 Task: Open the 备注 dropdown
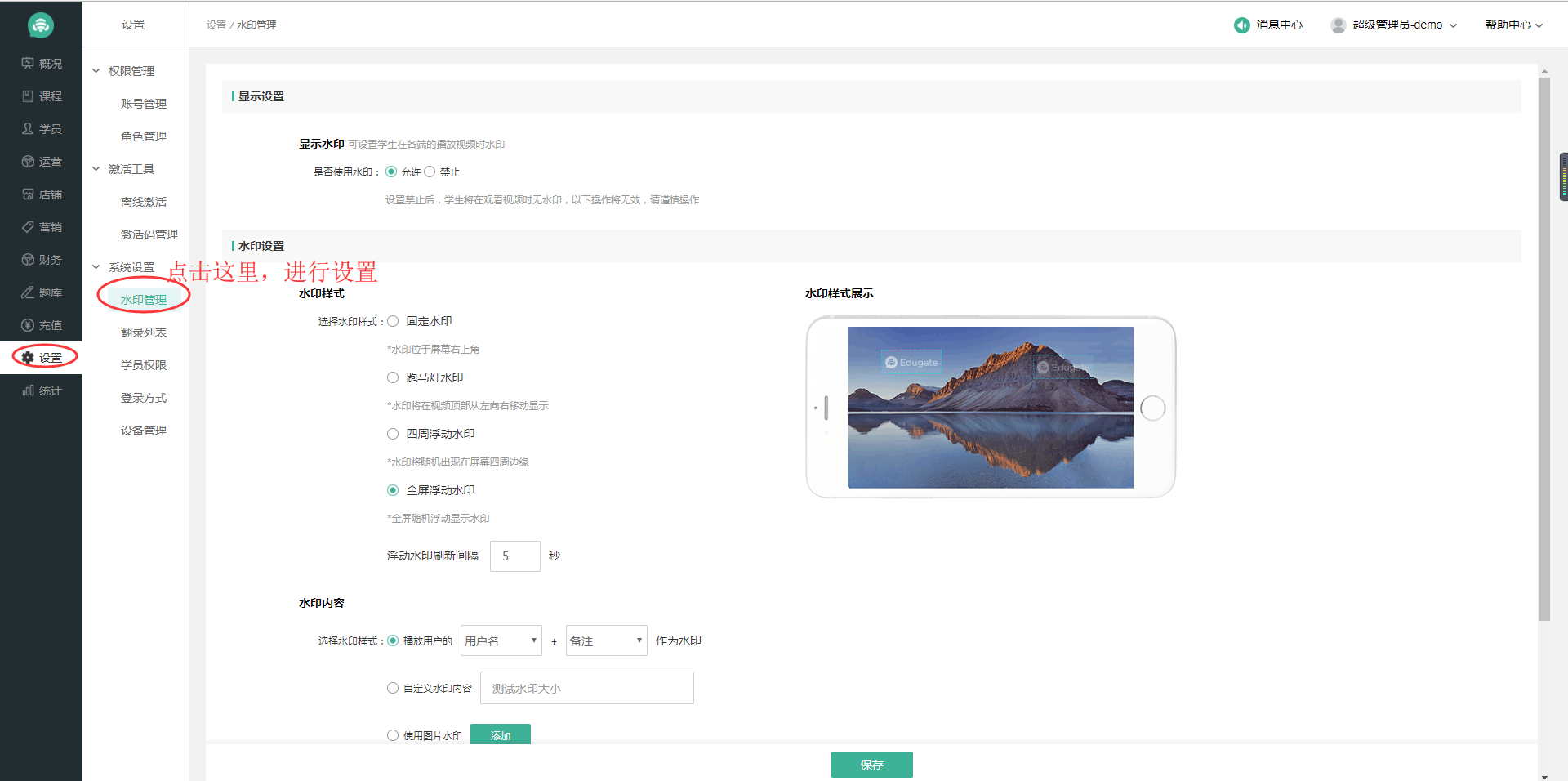point(606,641)
